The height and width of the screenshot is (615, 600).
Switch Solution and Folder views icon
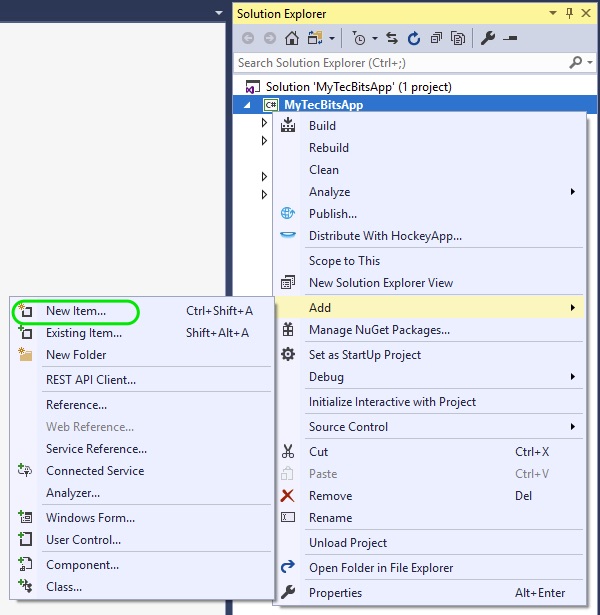pyautogui.click(x=315, y=38)
